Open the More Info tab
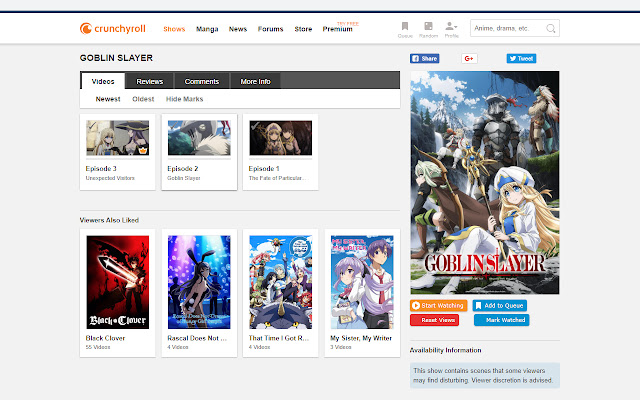The image size is (640, 400). [x=255, y=81]
